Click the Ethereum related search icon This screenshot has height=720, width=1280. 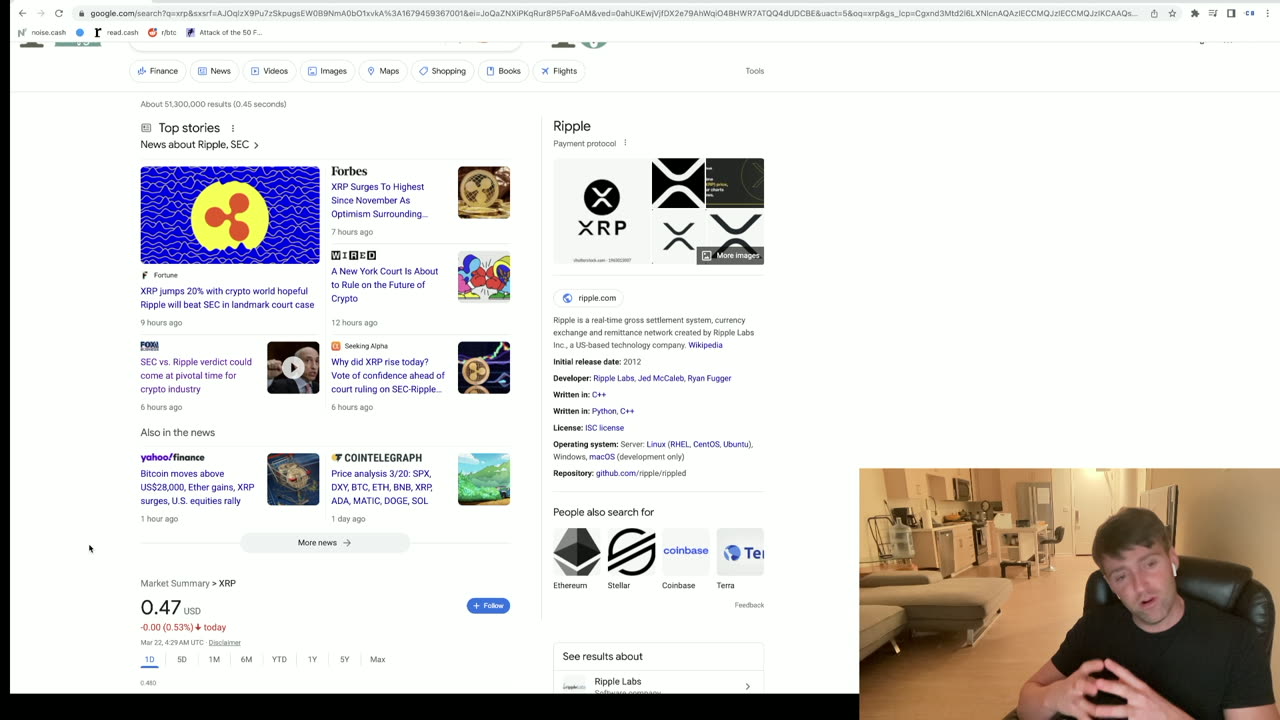point(577,552)
